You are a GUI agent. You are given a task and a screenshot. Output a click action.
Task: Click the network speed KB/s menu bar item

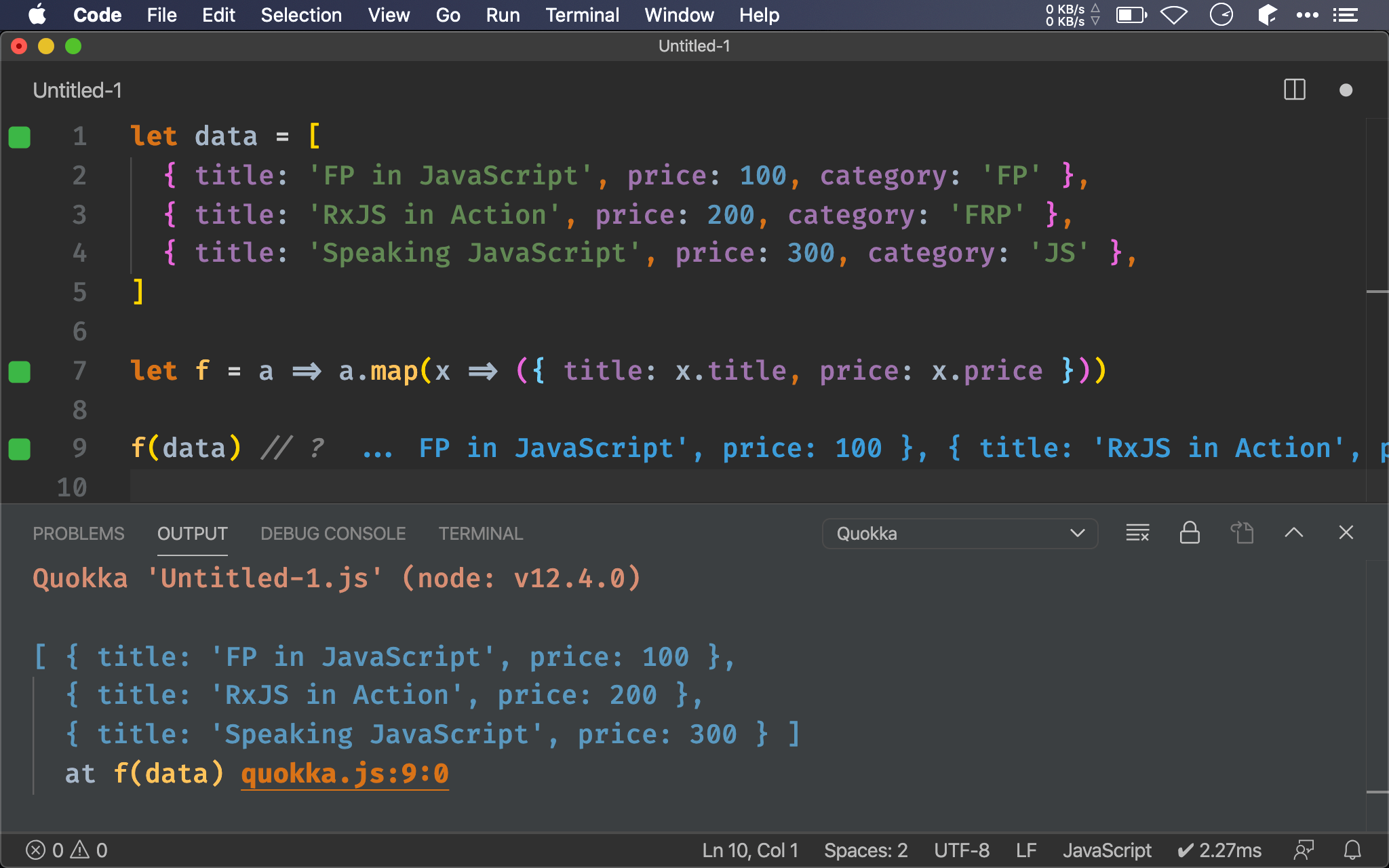coord(1073,15)
